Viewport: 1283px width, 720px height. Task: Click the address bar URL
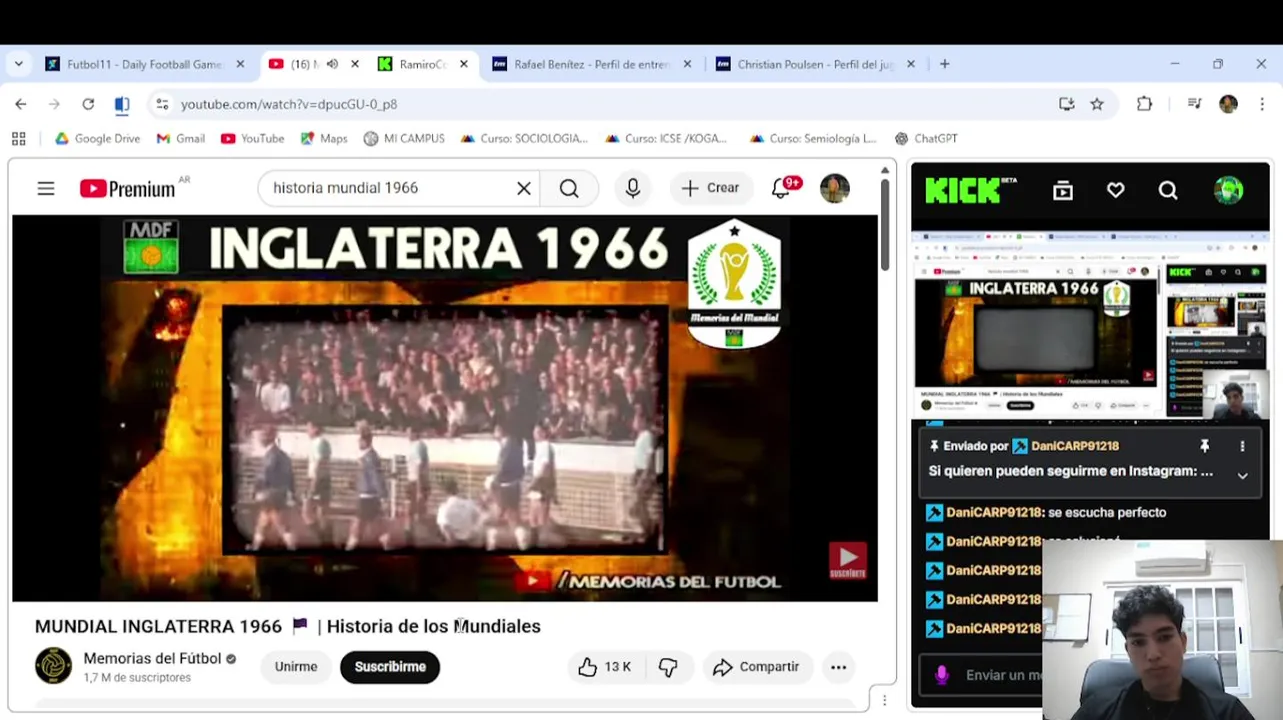click(x=289, y=104)
